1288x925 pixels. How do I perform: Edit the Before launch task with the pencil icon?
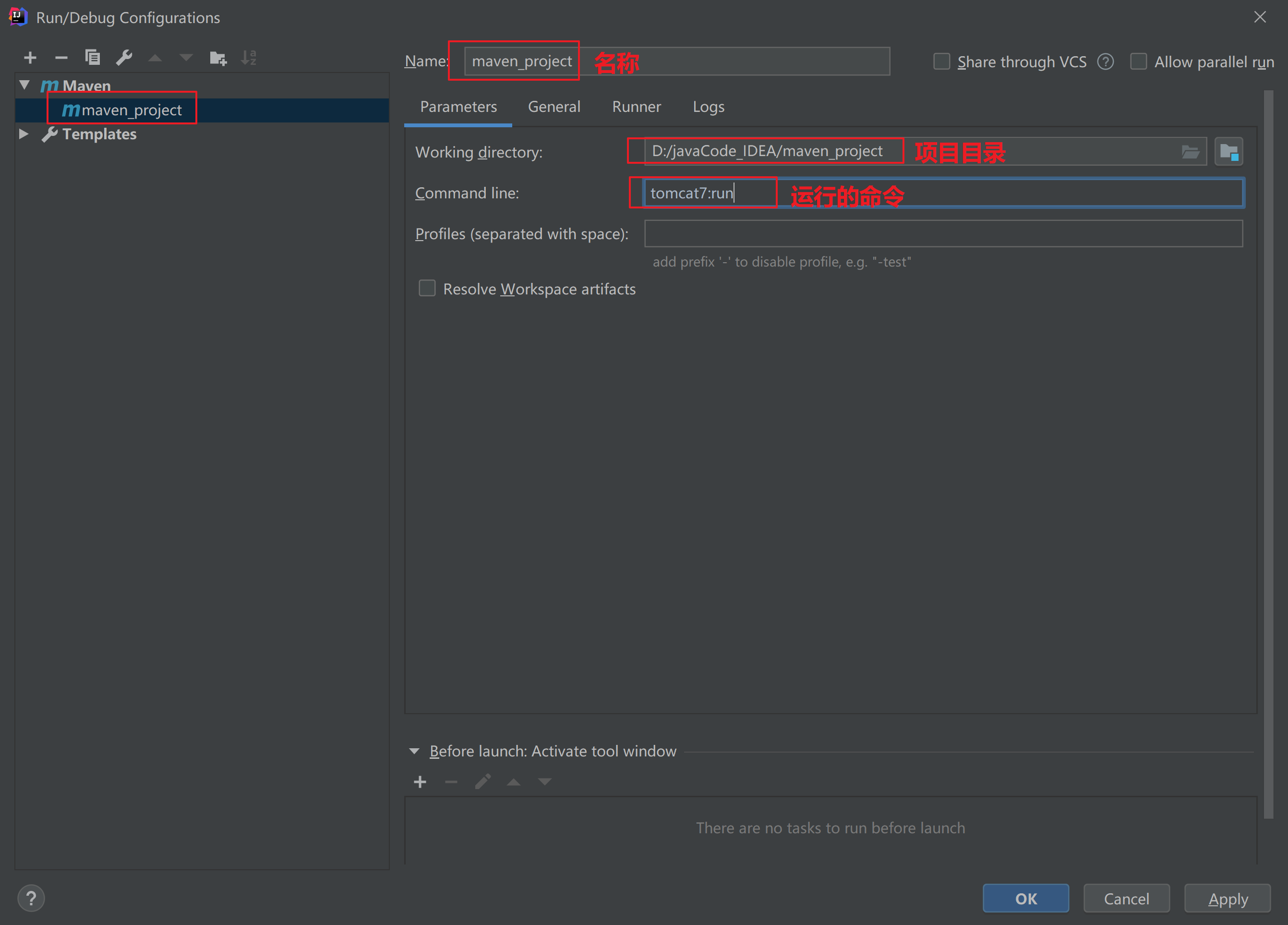click(483, 782)
